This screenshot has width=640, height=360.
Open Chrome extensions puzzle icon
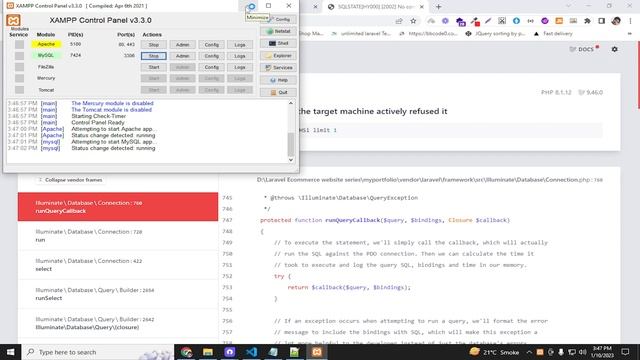pyautogui.click(x=587, y=21)
